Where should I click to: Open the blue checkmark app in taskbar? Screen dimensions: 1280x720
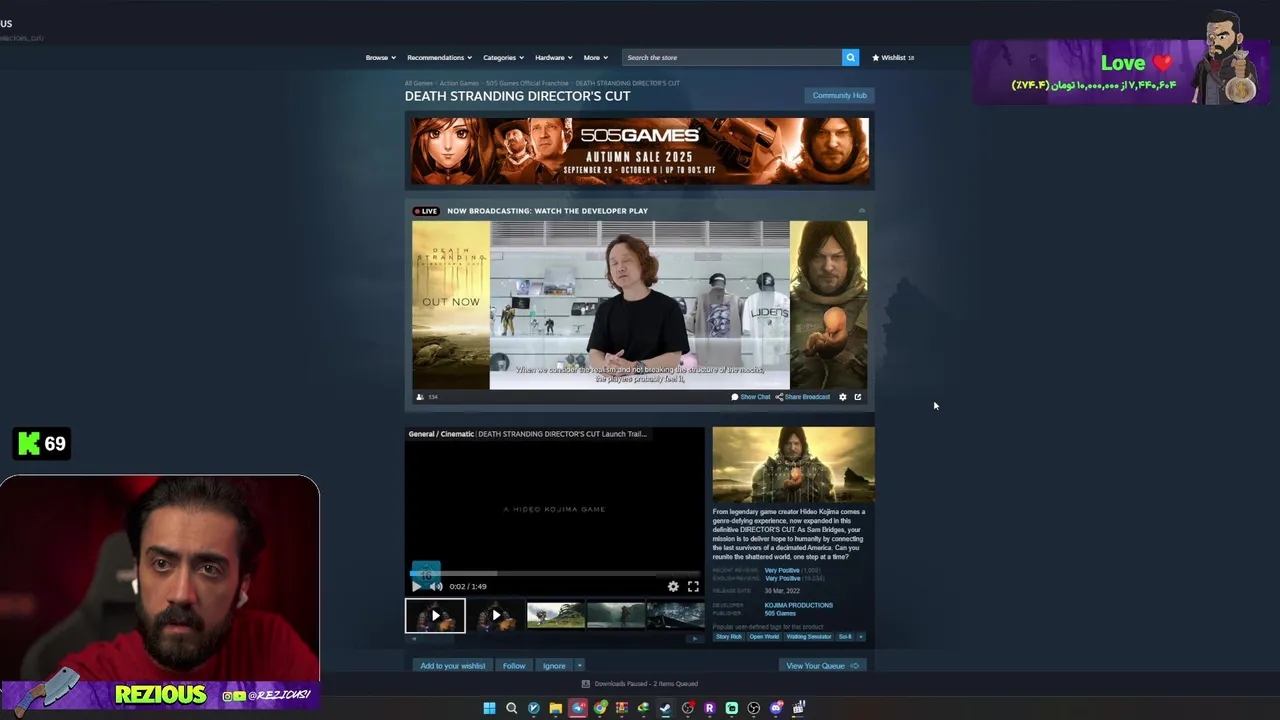533,708
